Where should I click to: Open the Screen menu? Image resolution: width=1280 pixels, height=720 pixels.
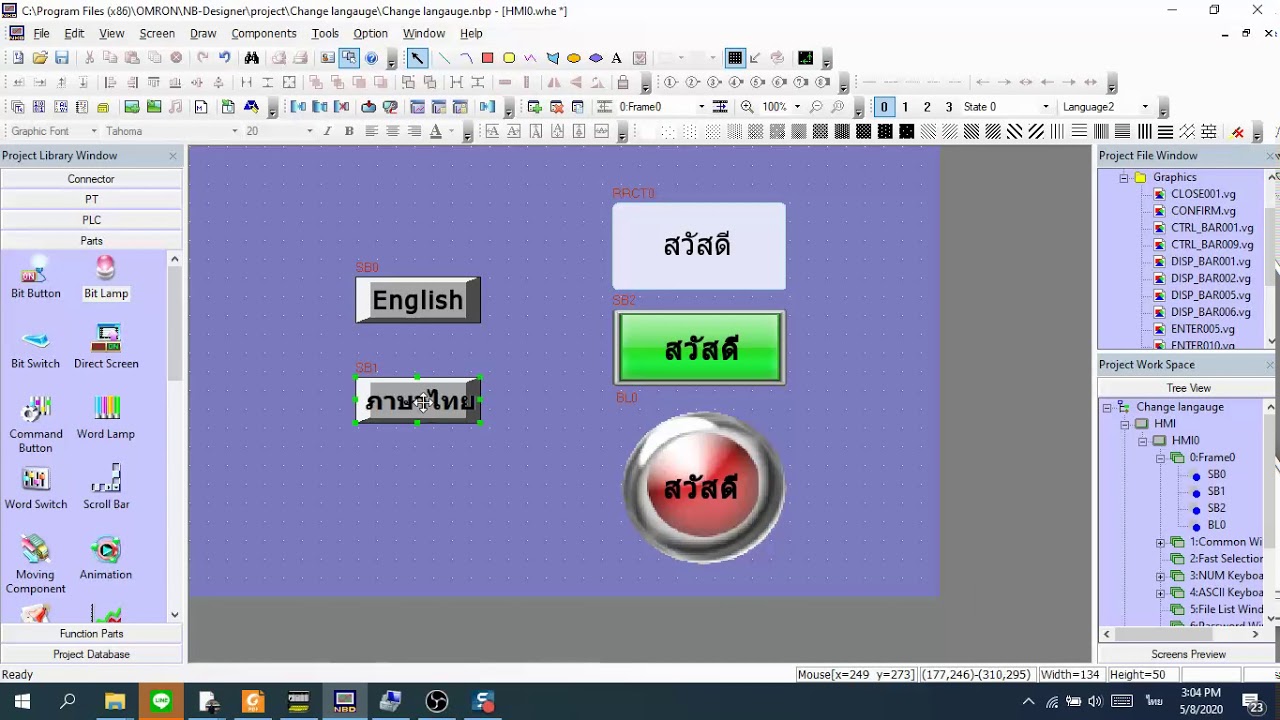pos(157,33)
